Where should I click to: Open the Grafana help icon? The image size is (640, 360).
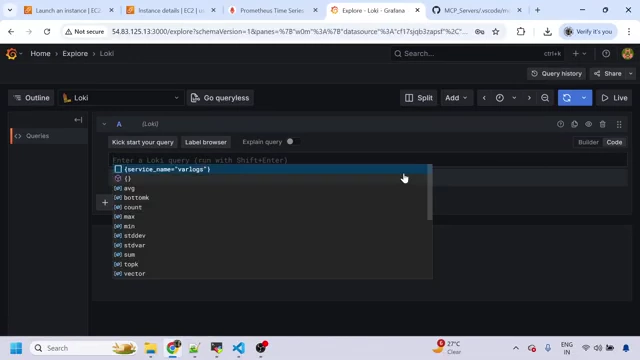[606, 53]
